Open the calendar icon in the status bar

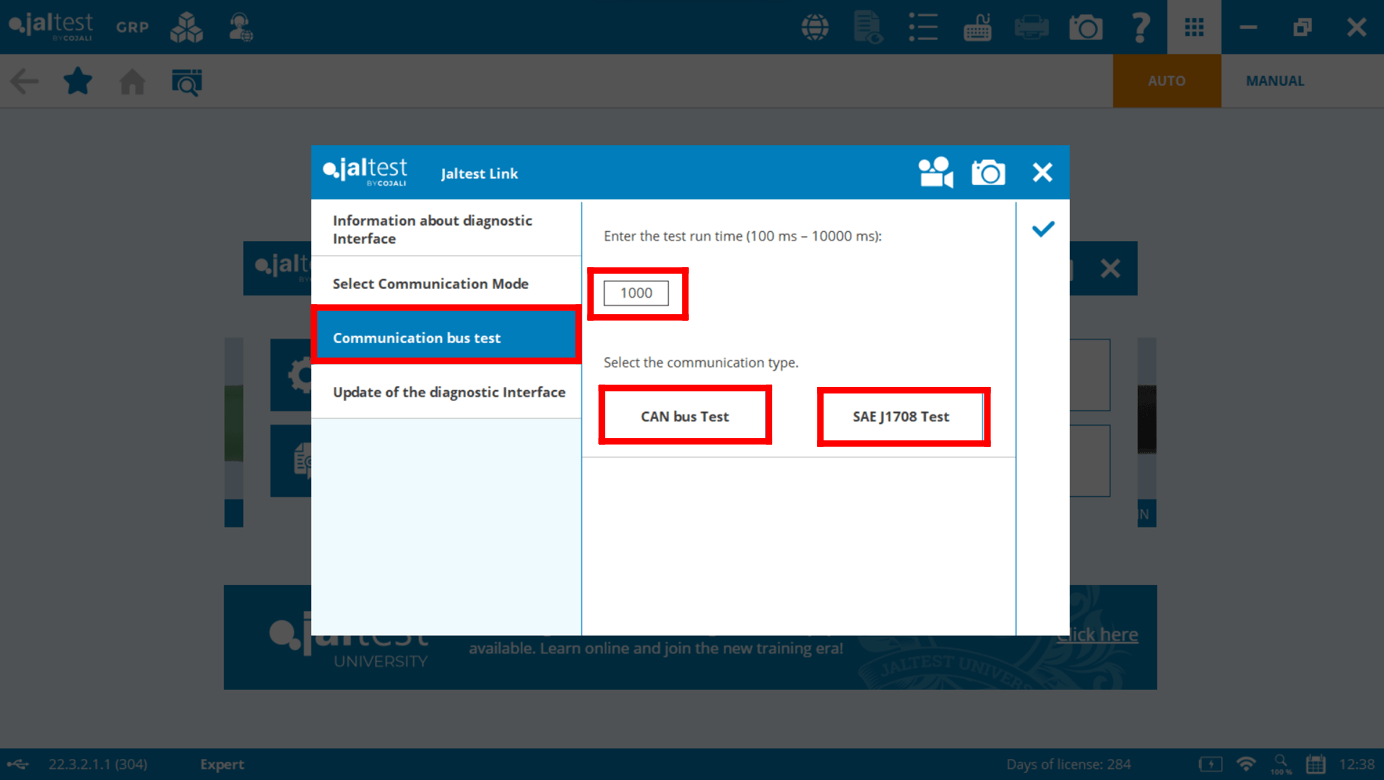pos(1316,764)
